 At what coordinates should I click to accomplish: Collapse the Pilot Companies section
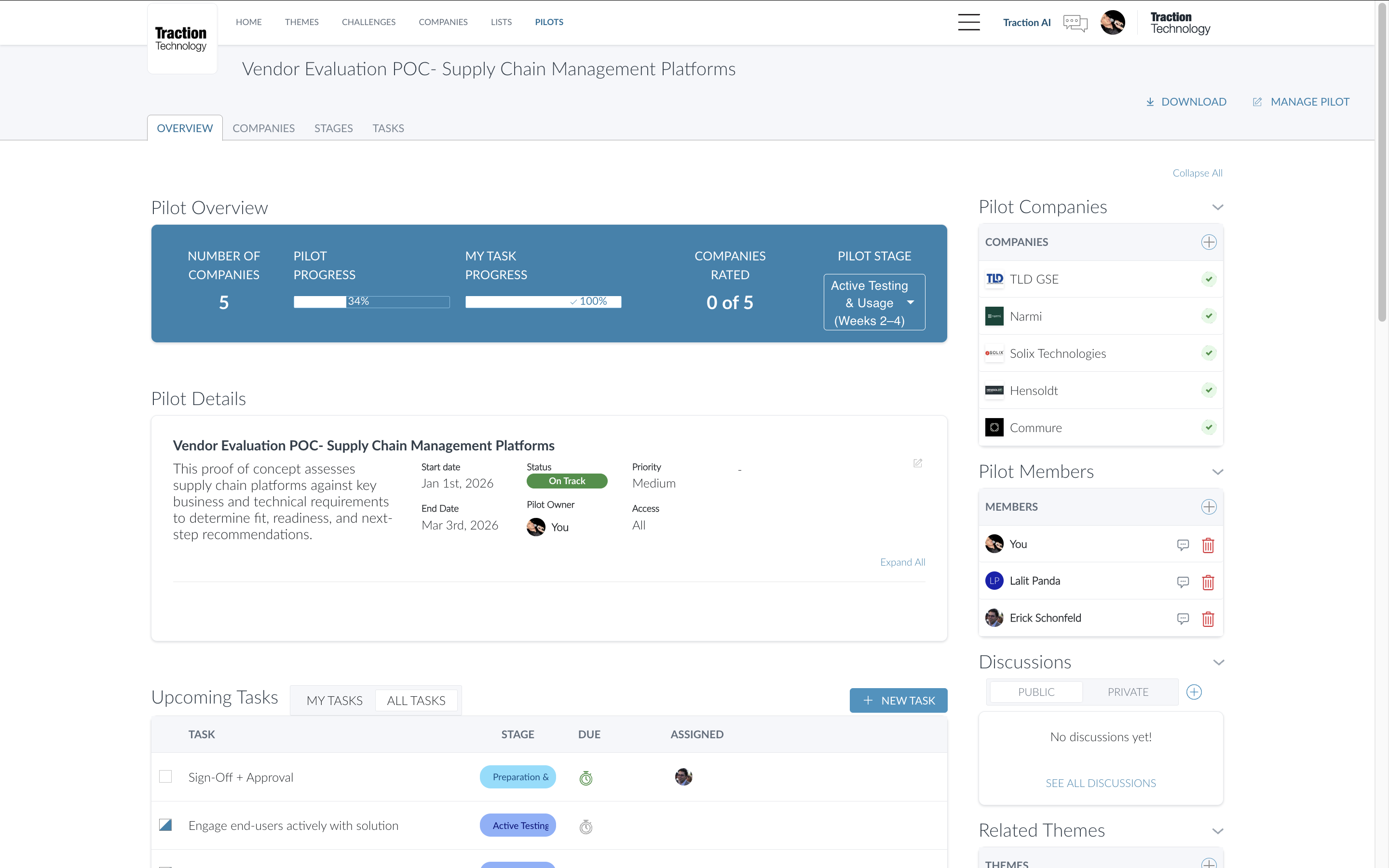[1217, 207]
